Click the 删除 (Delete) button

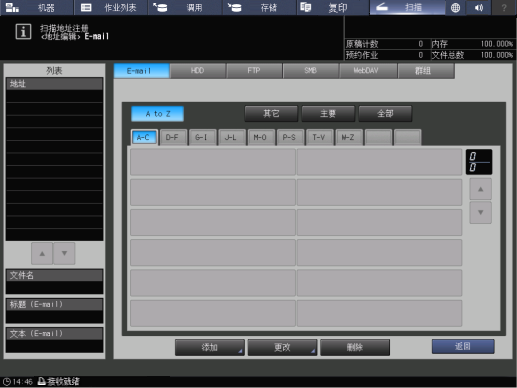(355, 347)
